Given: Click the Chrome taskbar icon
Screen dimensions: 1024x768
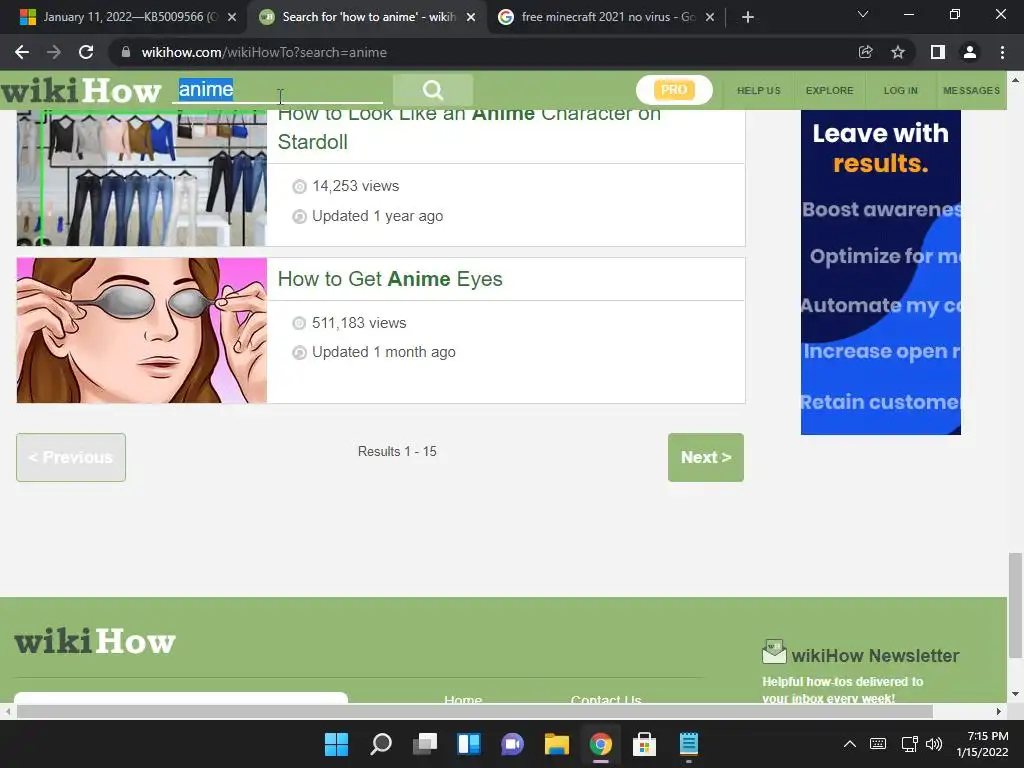Looking at the screenshot, I should click(600, 744).
